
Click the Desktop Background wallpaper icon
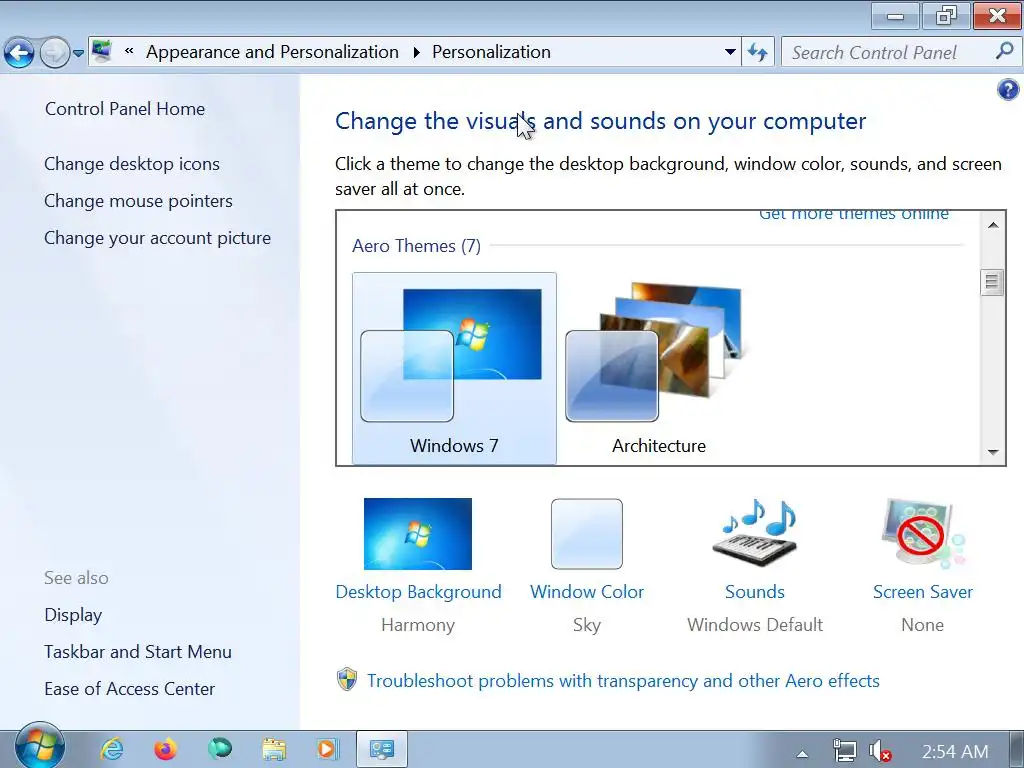coord(418,534)
